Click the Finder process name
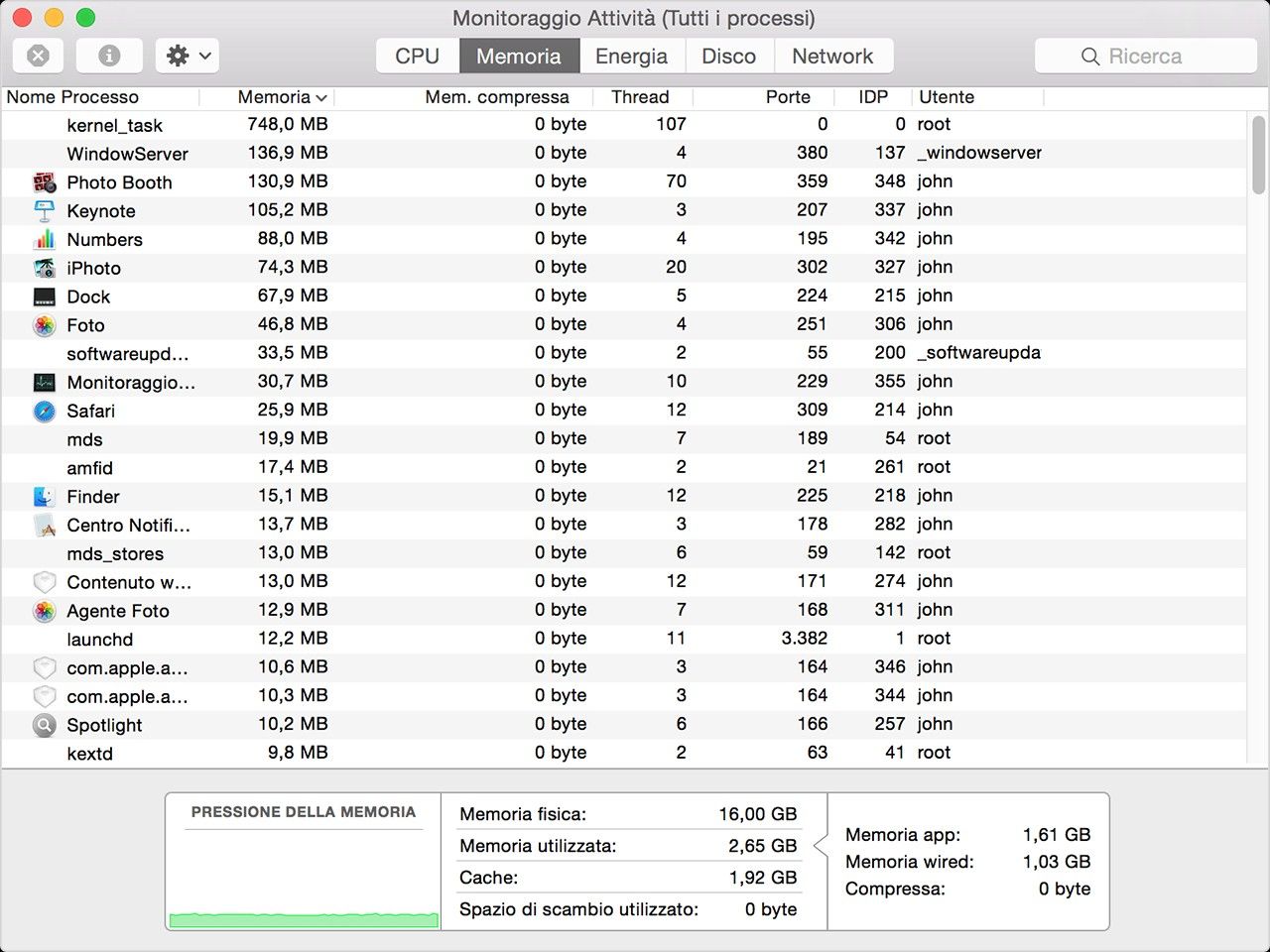Screen dimensions: 1270x952 click(93, 497)
